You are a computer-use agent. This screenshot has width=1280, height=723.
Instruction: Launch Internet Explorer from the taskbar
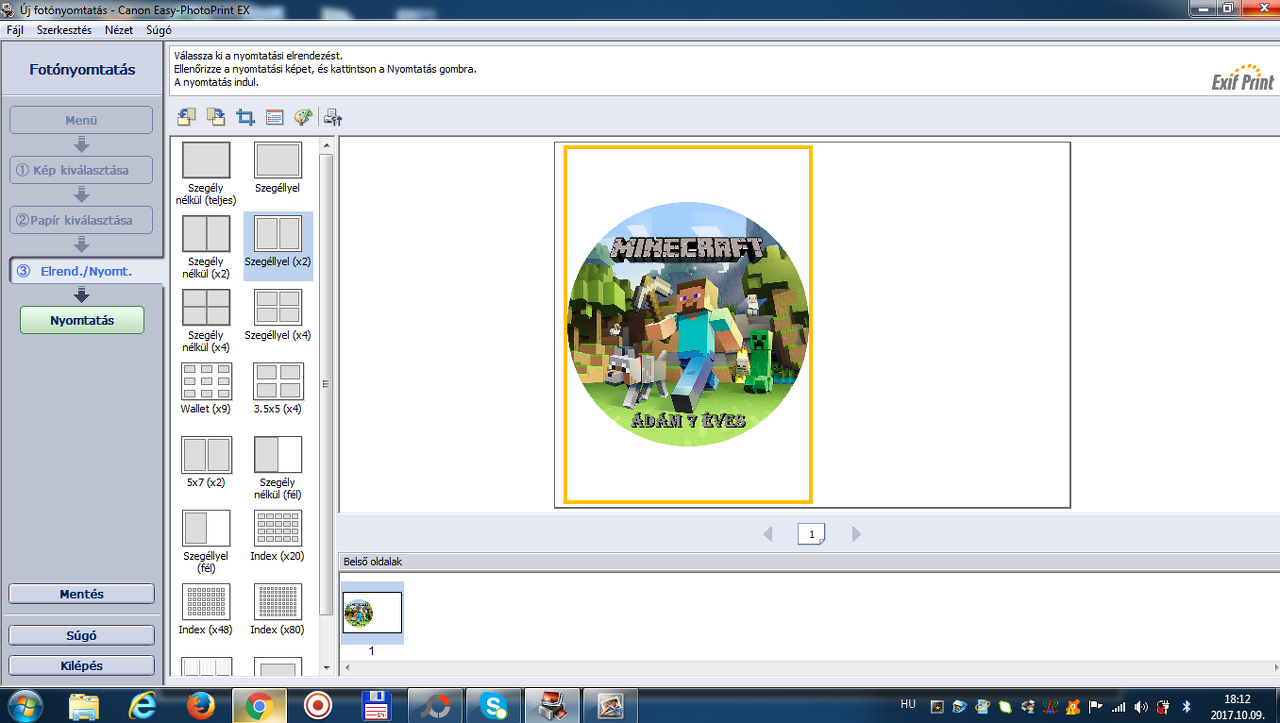point(143,706)
